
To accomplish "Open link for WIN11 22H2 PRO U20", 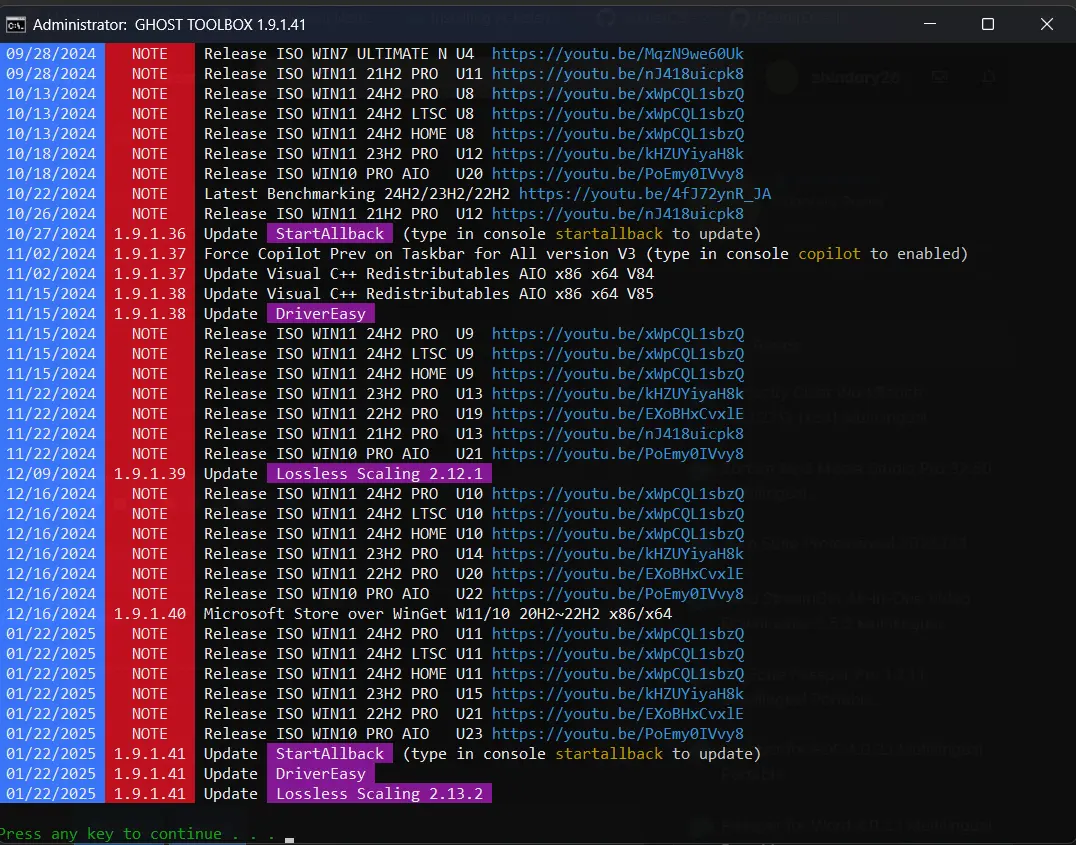I will point(618,573).
